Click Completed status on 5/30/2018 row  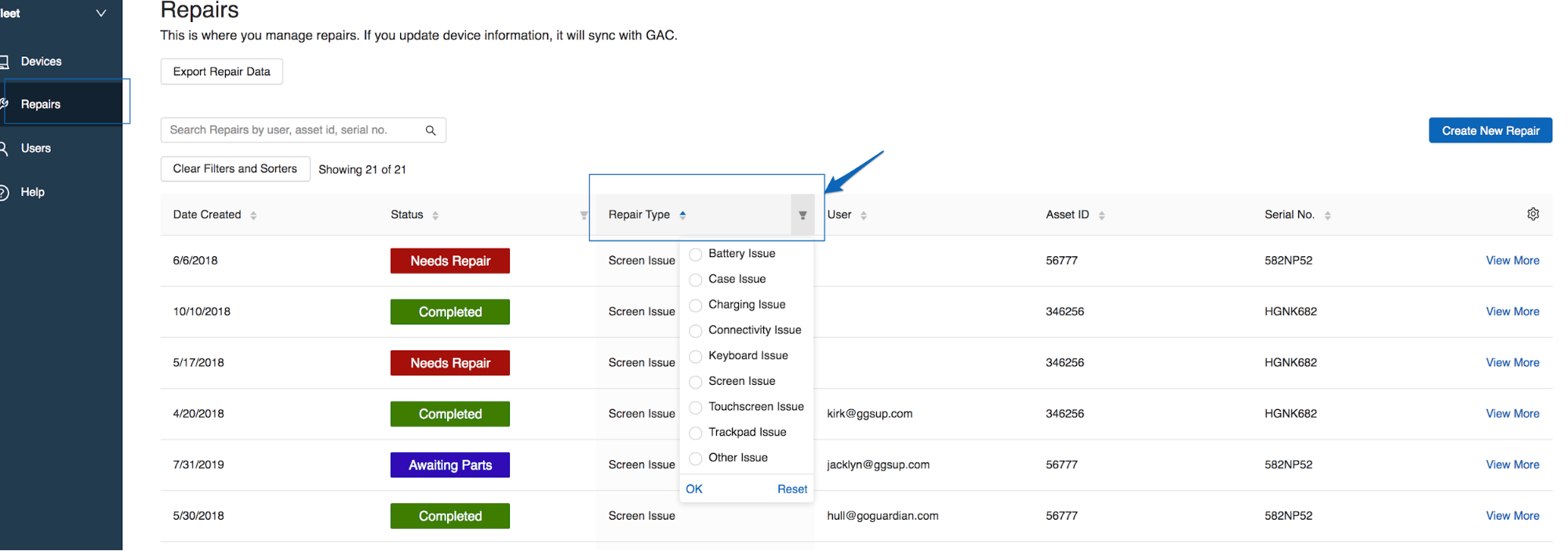450,516
